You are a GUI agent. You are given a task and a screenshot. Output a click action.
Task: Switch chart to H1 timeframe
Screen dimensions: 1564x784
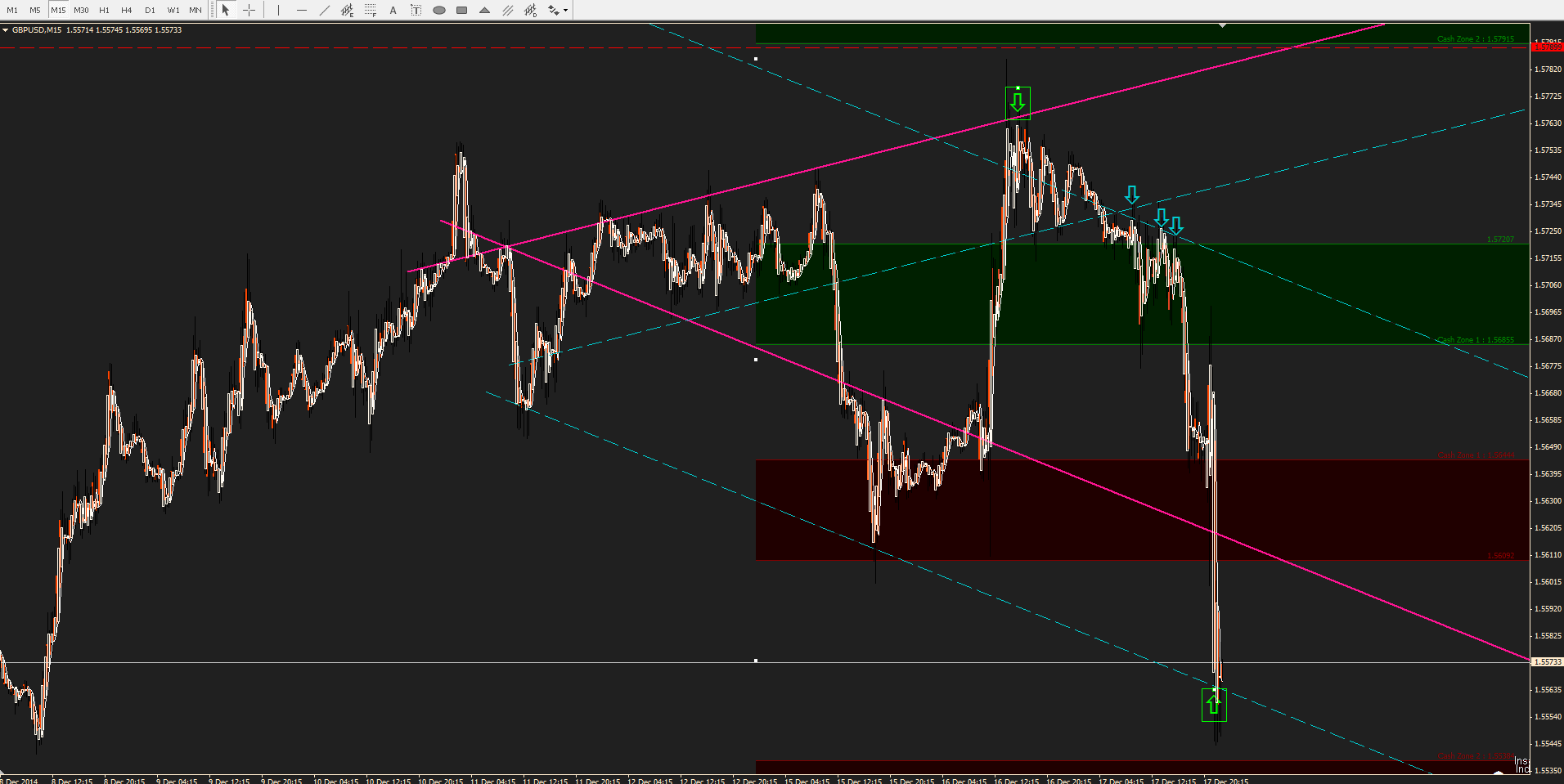tap(104, 10)
